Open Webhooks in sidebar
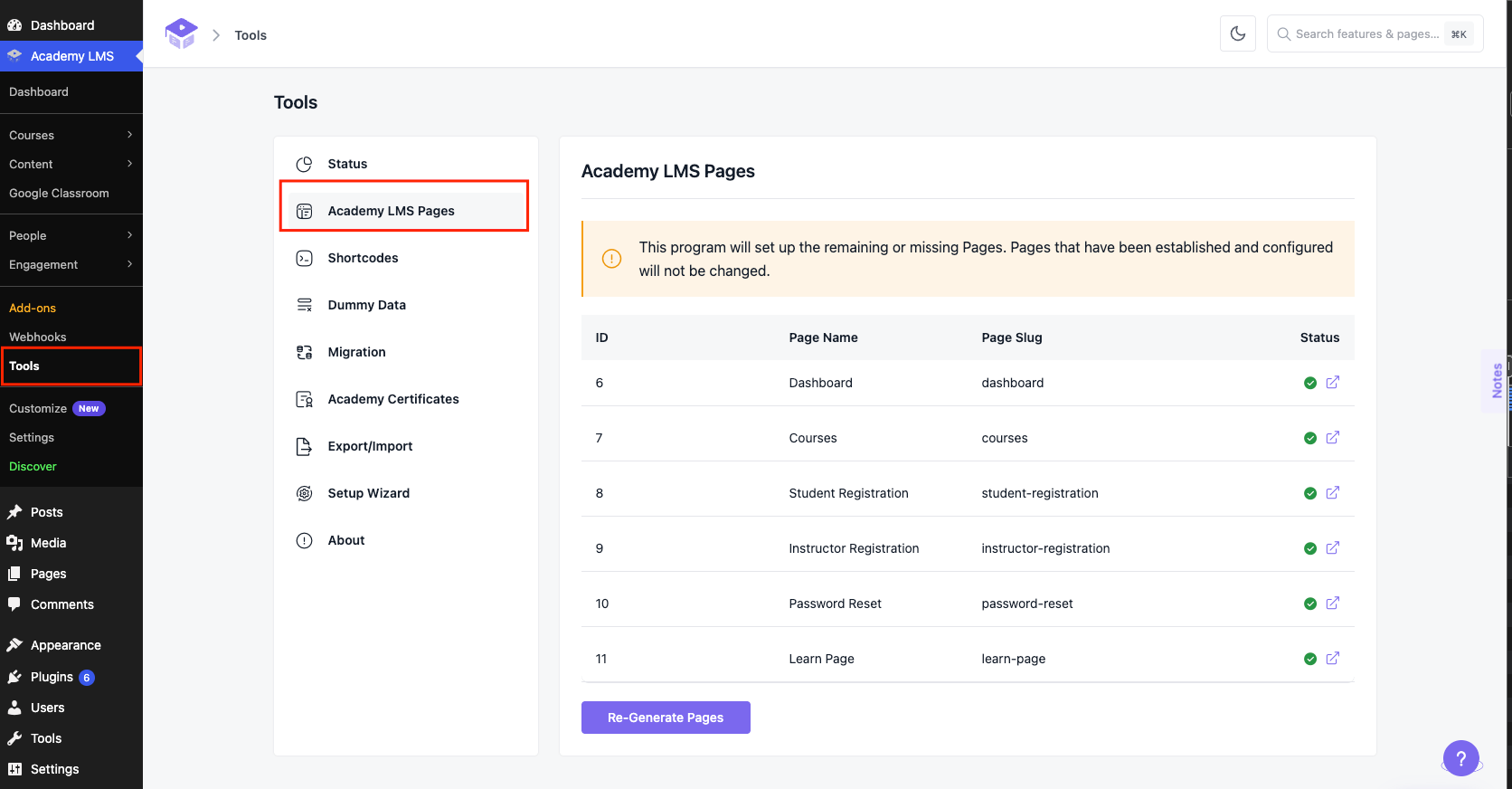1512x789 pixels. [71, 337]
